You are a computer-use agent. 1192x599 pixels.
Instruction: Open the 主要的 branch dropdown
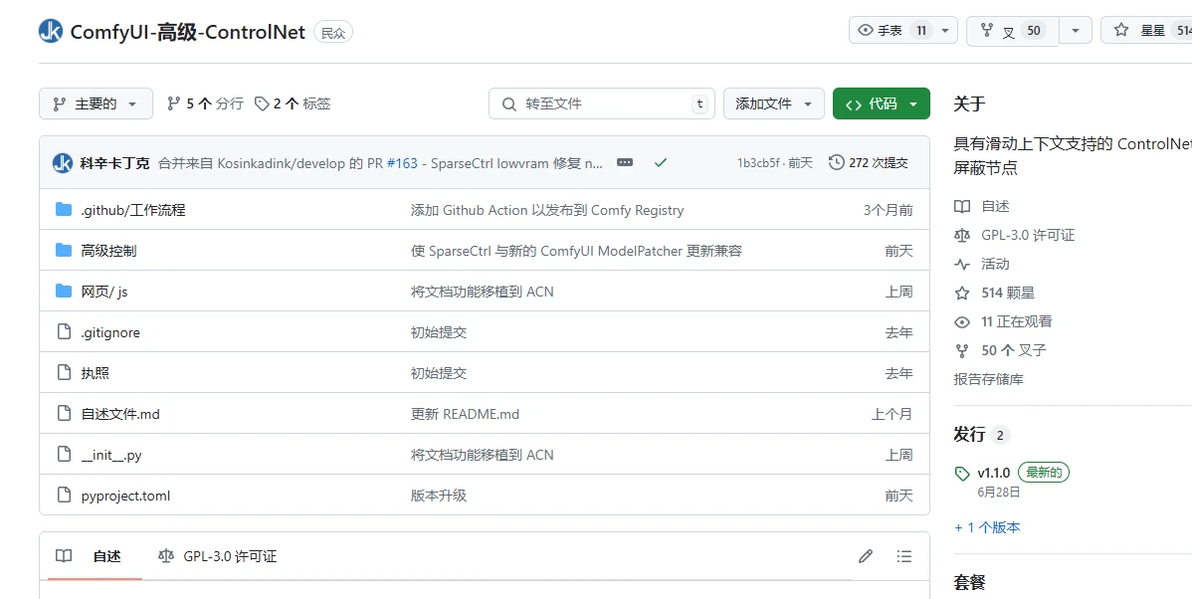point(96,104)
